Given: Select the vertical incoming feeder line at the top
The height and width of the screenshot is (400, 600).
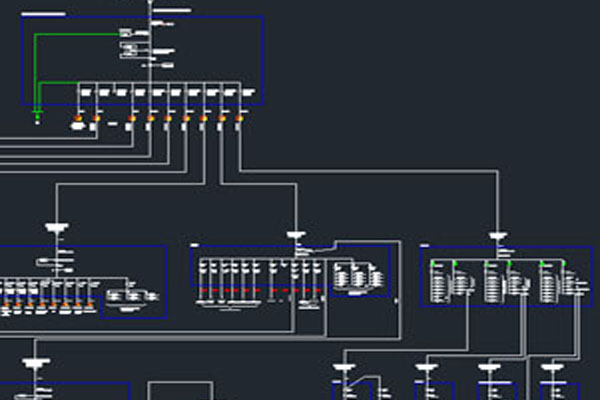Looking at the screenshot, I should (150, 8).
